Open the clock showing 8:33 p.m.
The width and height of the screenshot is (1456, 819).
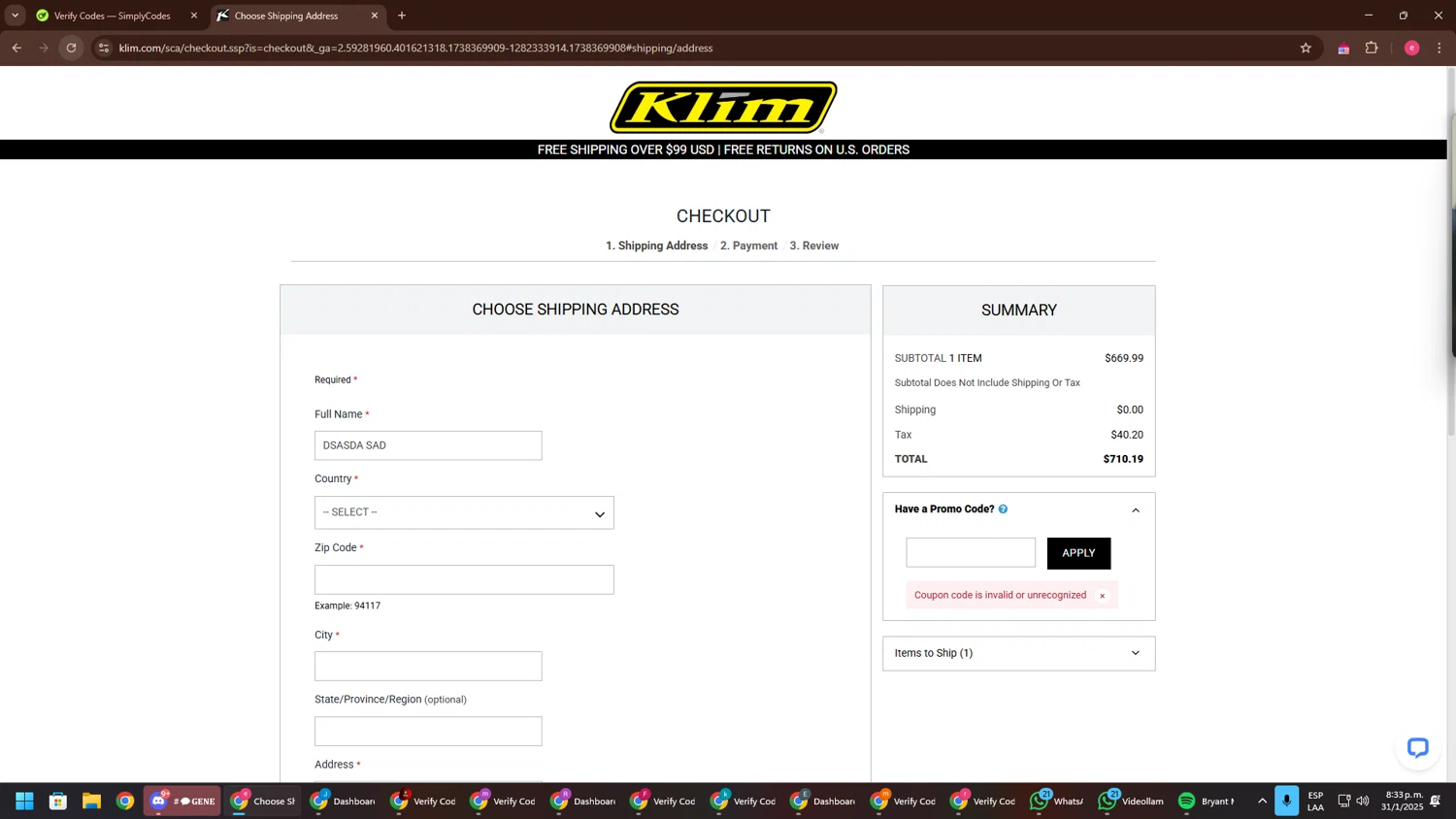(1403, 802)
